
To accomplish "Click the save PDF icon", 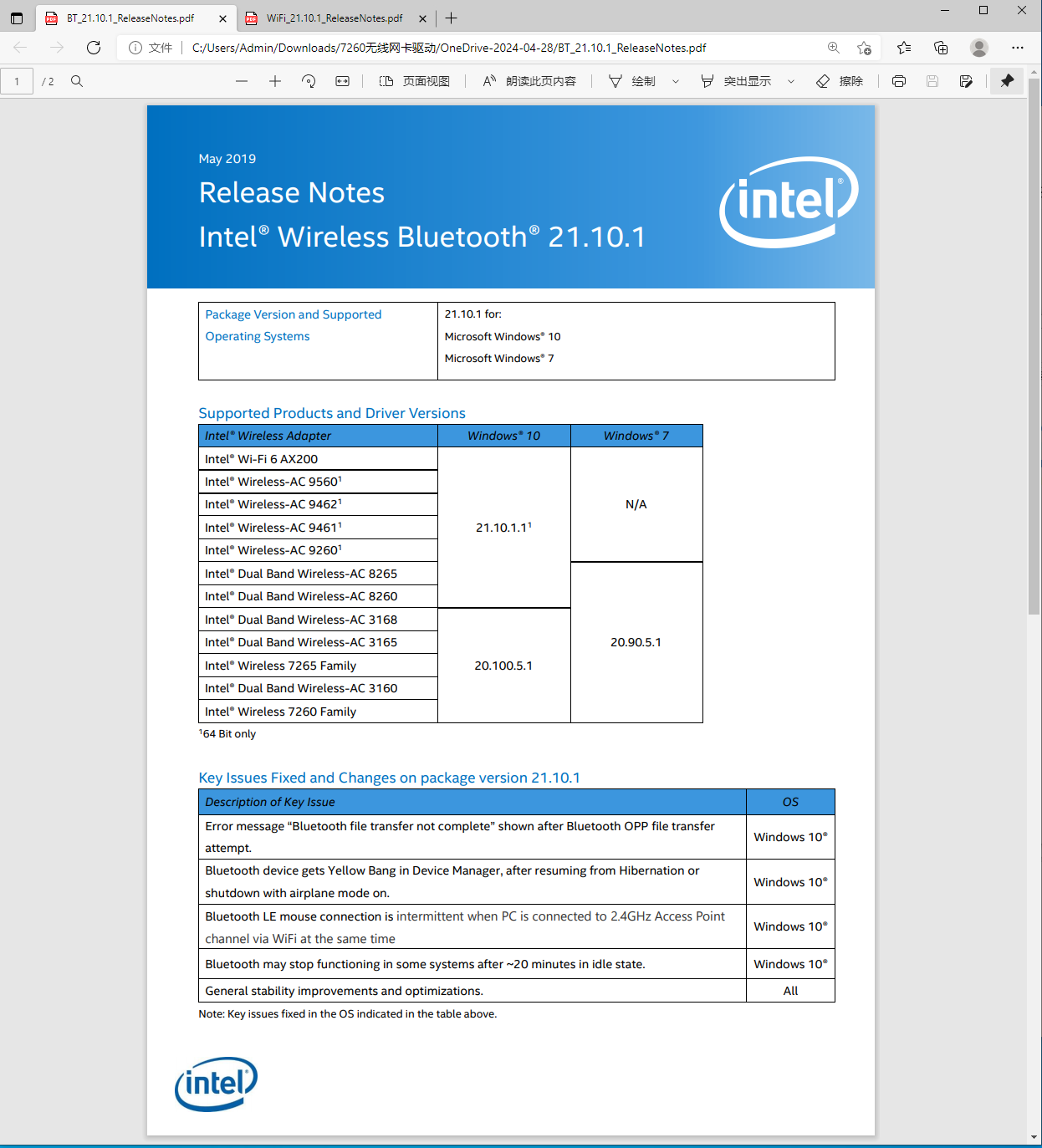I will [932, 81].
